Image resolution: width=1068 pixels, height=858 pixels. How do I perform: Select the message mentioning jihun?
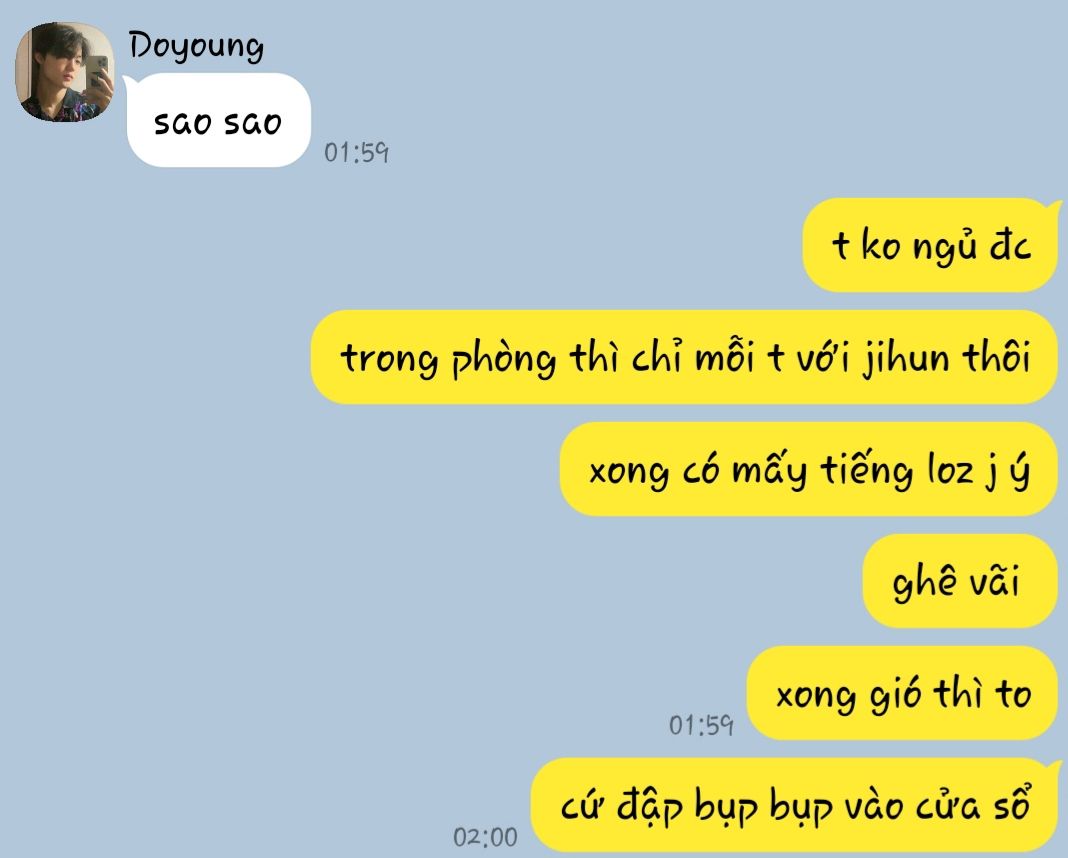(x=685, y=358)
